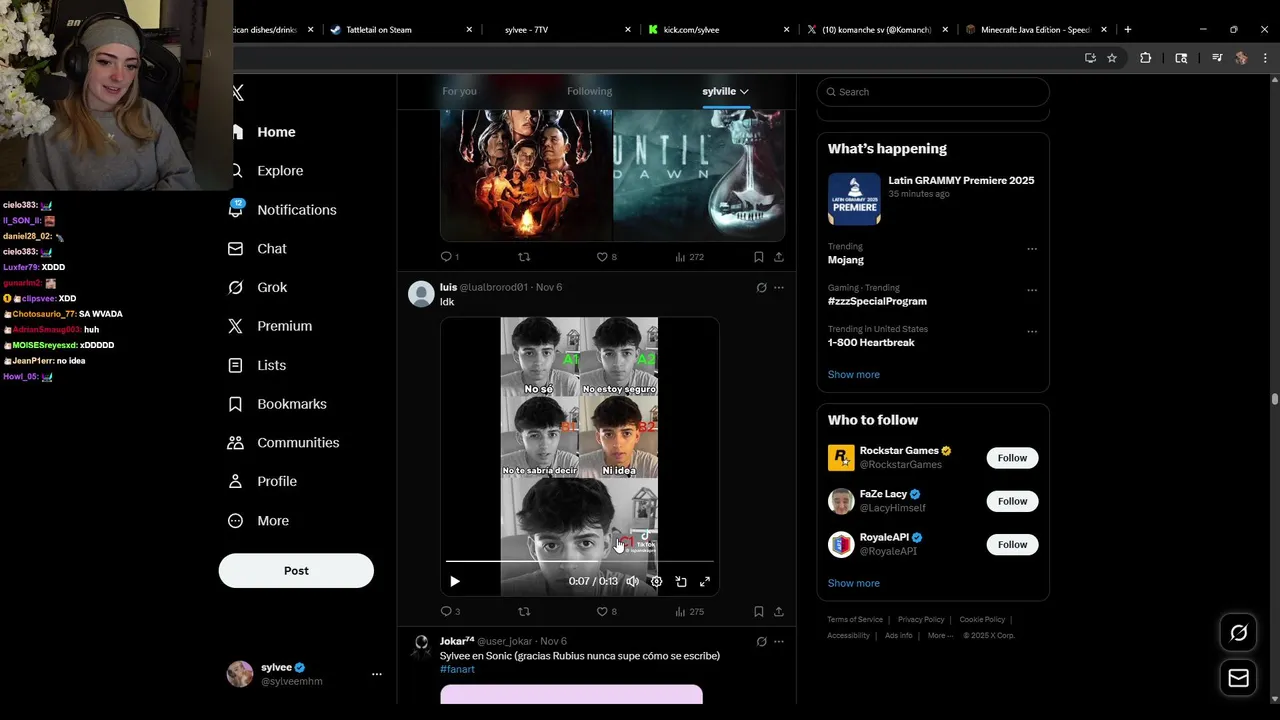Open more options for 1-800 Heartbreak trend
Image resolution: width=1280 pixels, height=720 pixels.
[1032, 331]
